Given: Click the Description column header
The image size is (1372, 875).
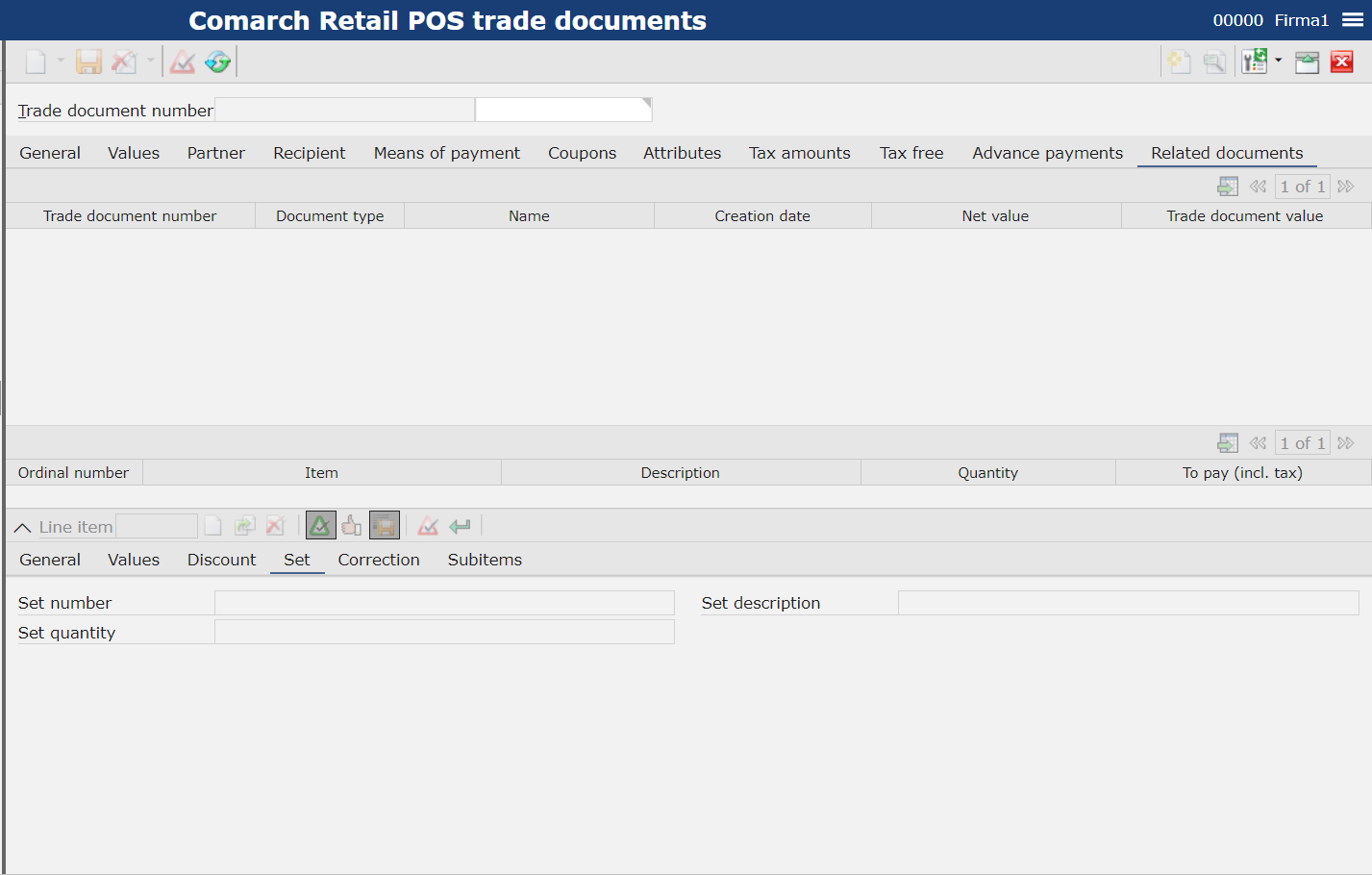Looking at the screenshot, I should pyautogui.click(x=681, y=472).
